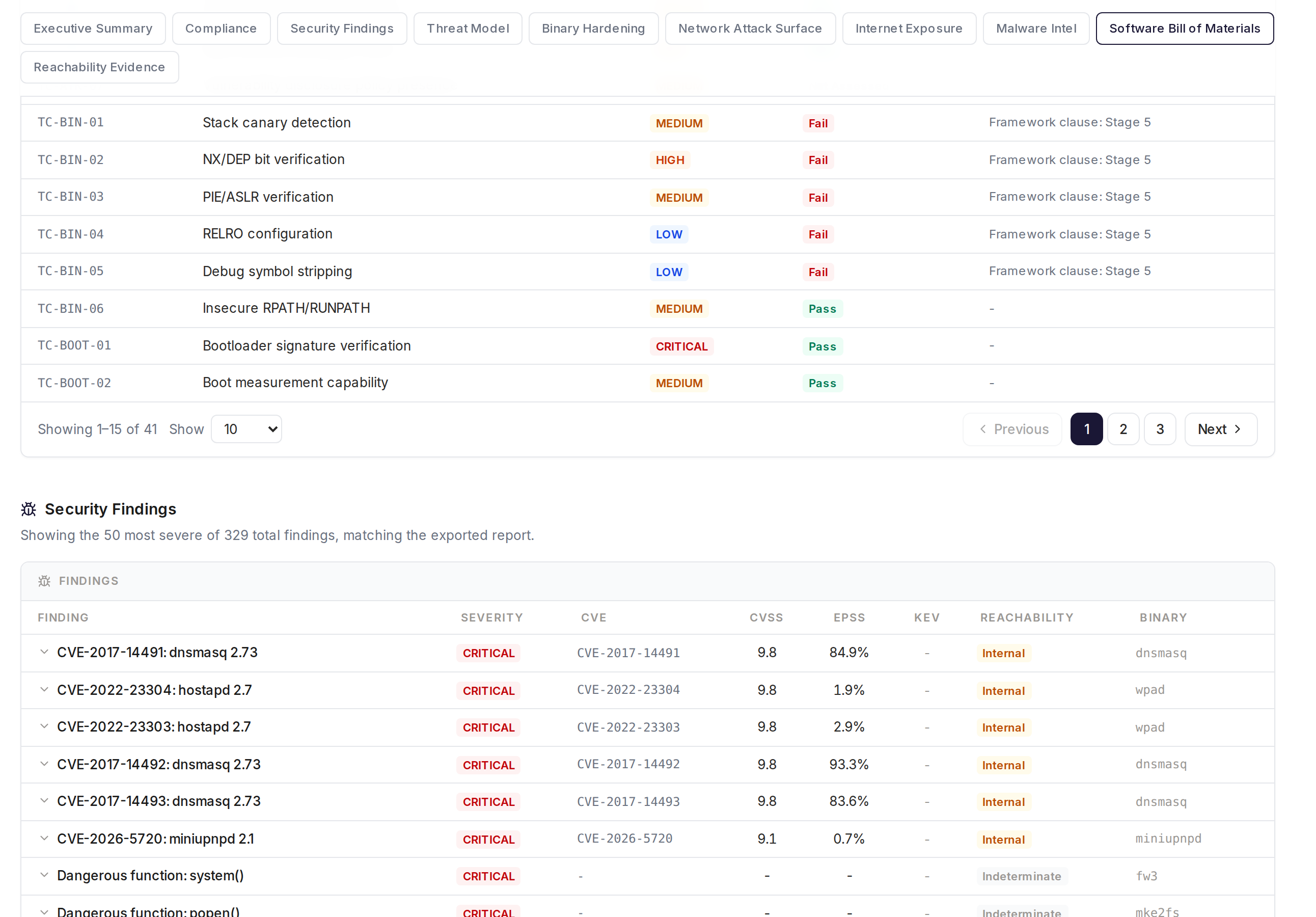Click 'RELRO configuration' test name
Image resolution: width=1316 pixels, height=917 pixels.
[x=267, y=234]
